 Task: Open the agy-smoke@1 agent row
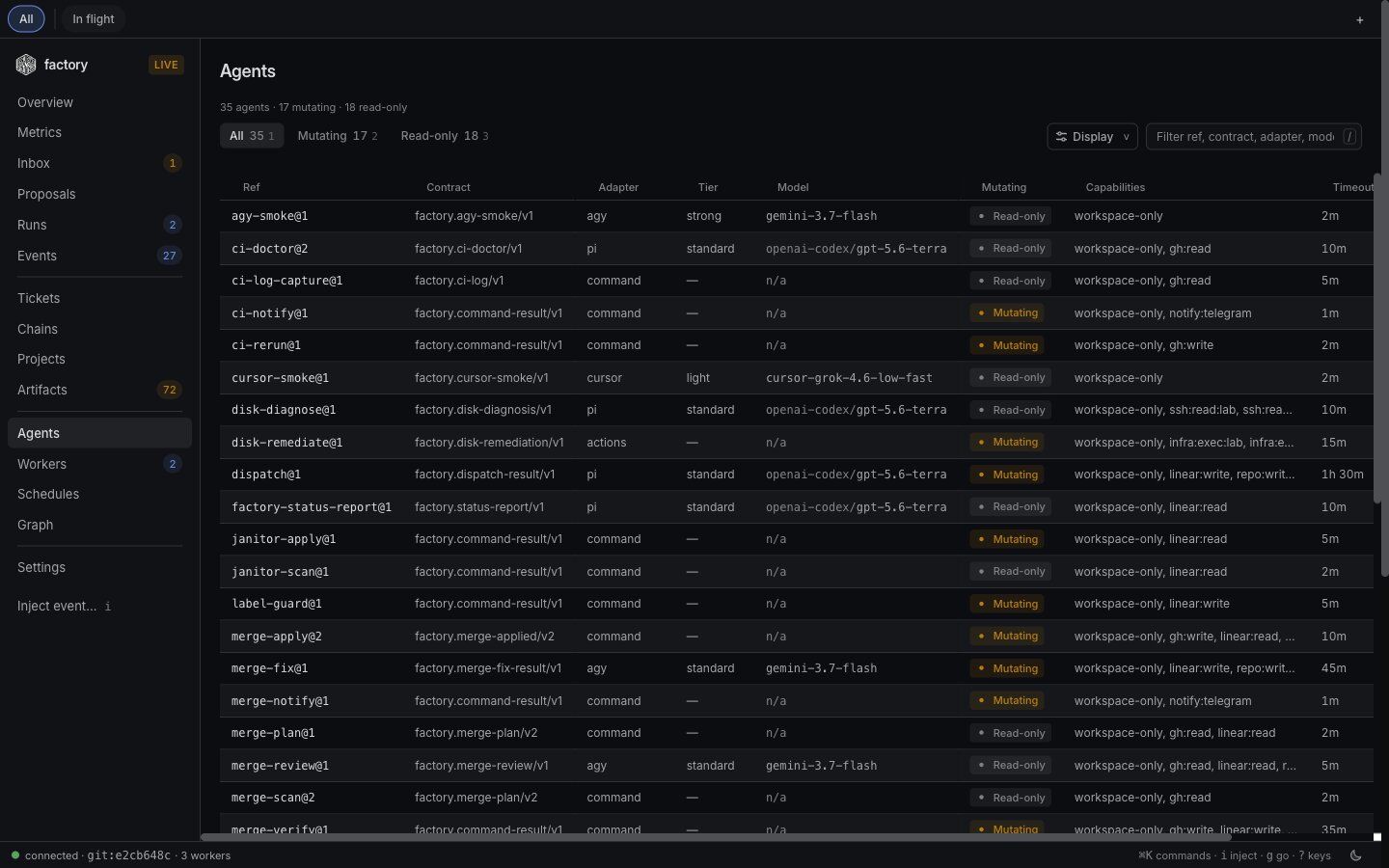797,216
